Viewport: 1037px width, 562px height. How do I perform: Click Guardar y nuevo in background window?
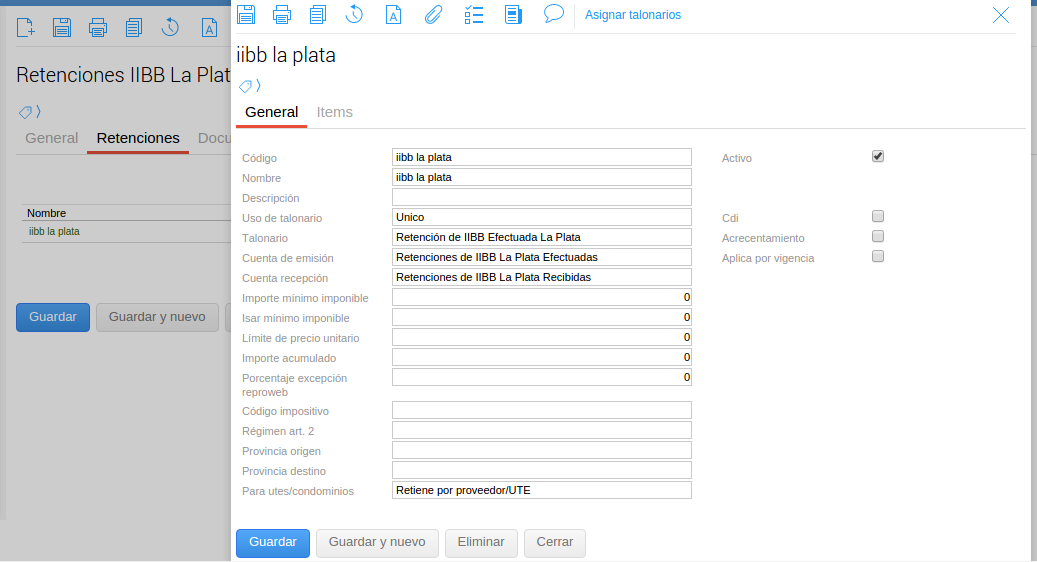pos(157,317)
